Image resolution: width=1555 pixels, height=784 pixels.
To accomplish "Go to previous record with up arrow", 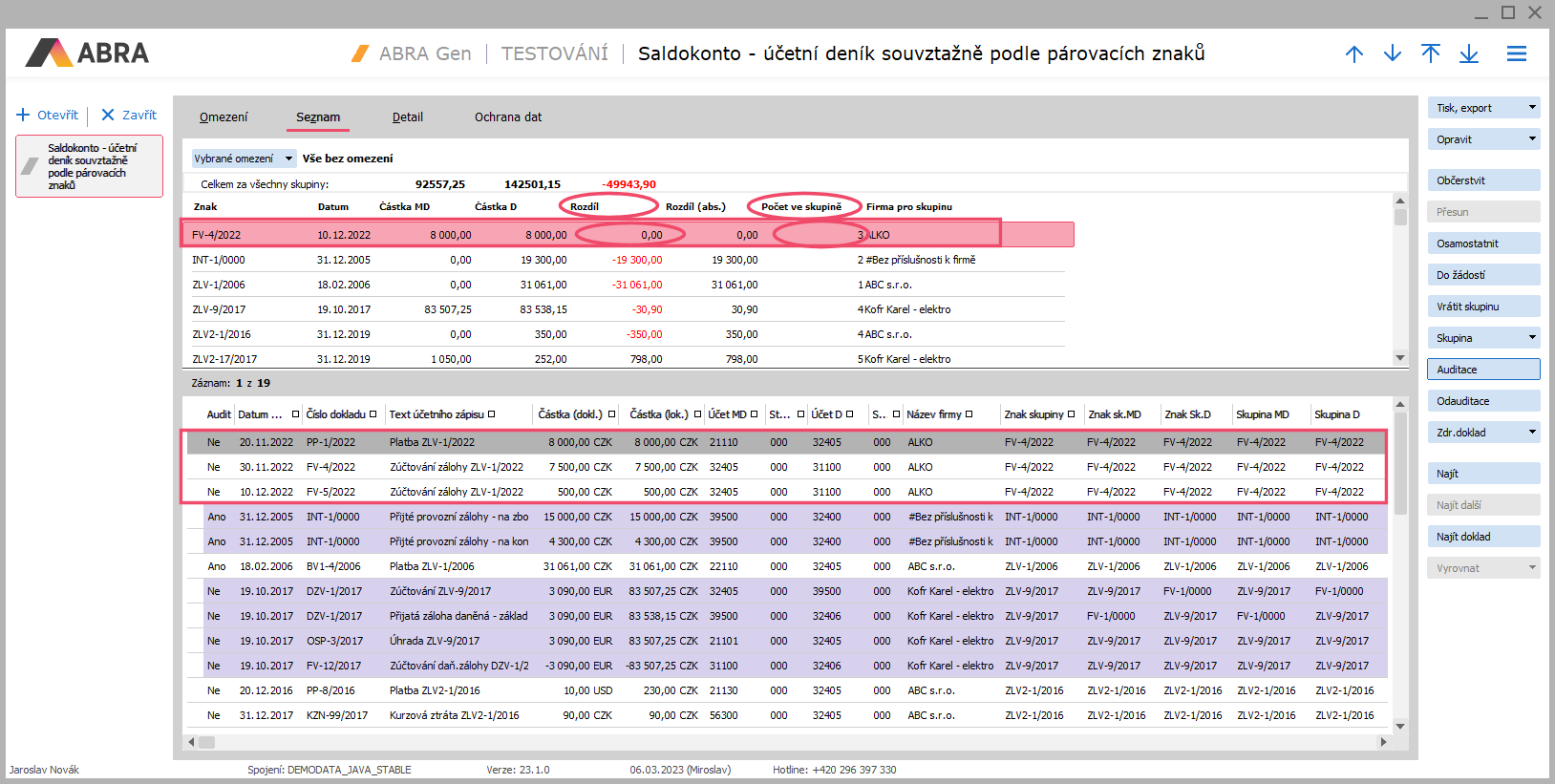I will coord(1353,53).
